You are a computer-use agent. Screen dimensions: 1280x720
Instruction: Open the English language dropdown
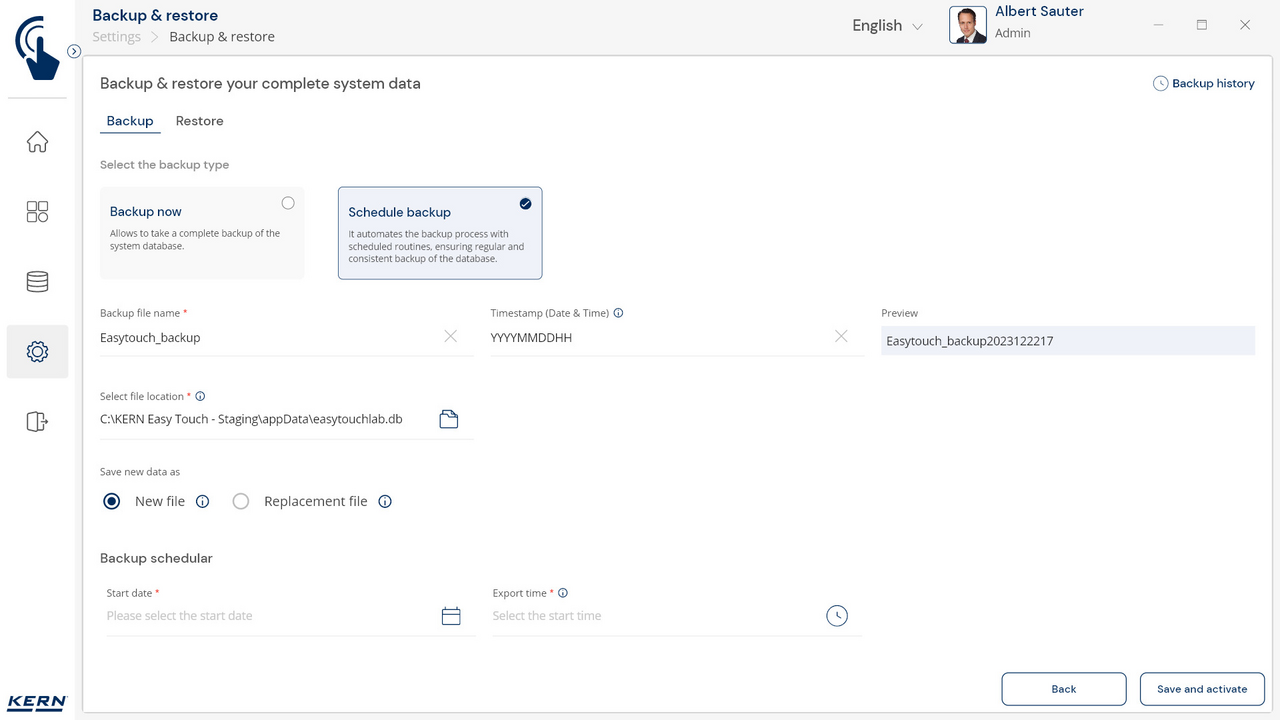point(887,26)
